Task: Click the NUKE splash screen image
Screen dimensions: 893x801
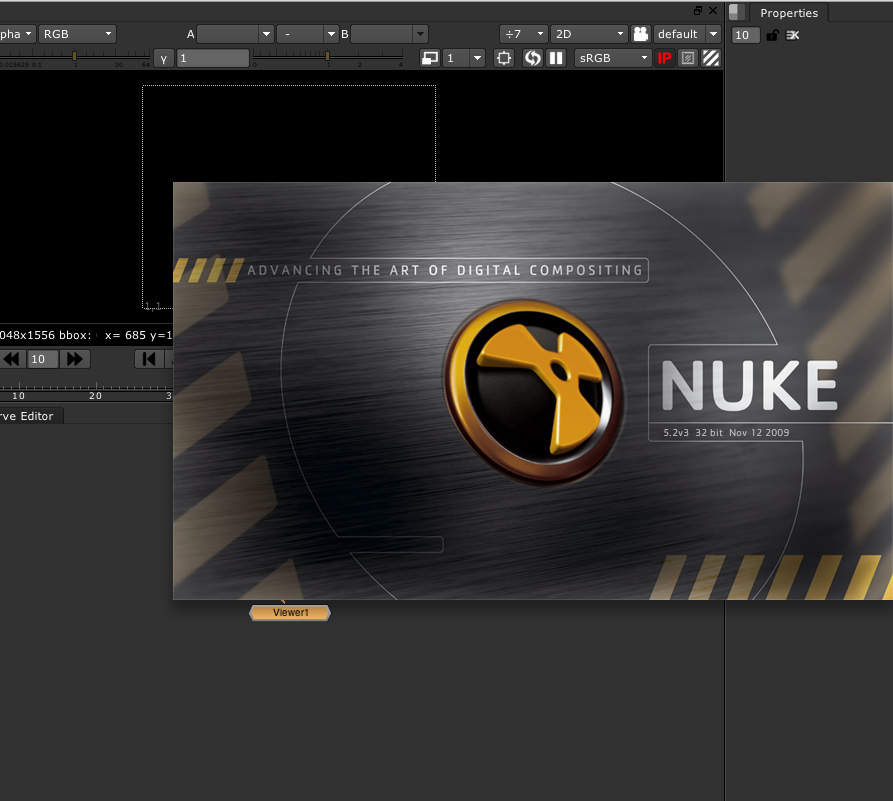Action: click(532, 391)
